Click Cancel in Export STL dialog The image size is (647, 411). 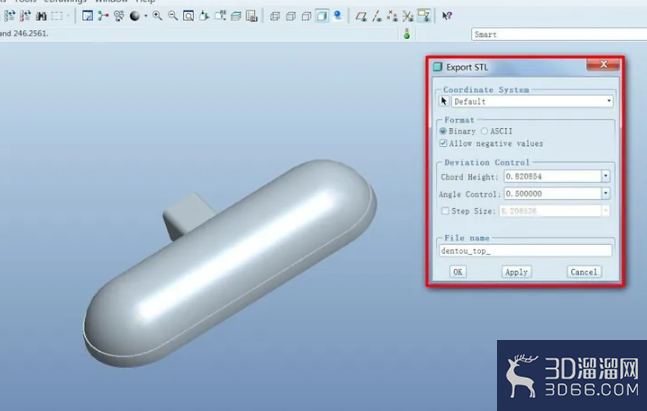coord(583,272)
